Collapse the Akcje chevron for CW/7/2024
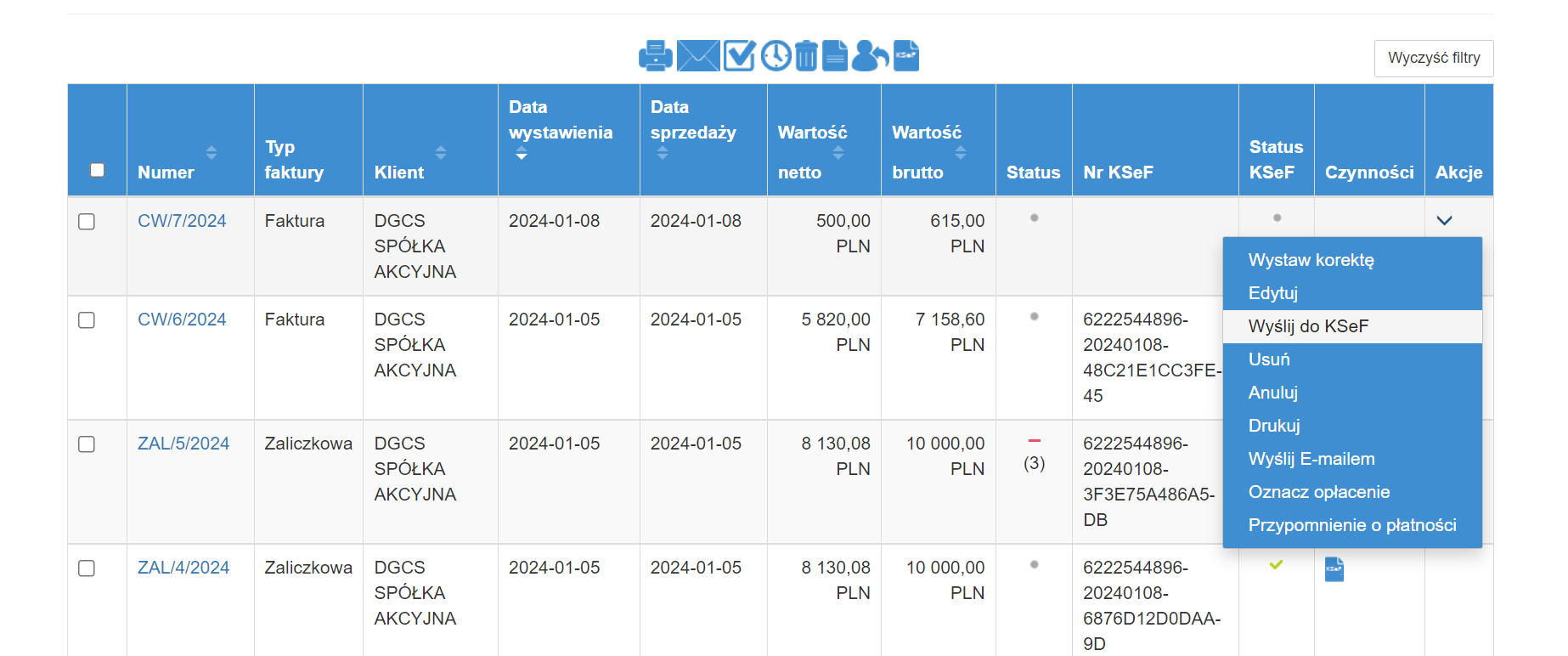The image size is (1568, 656). pos(1444,221)
